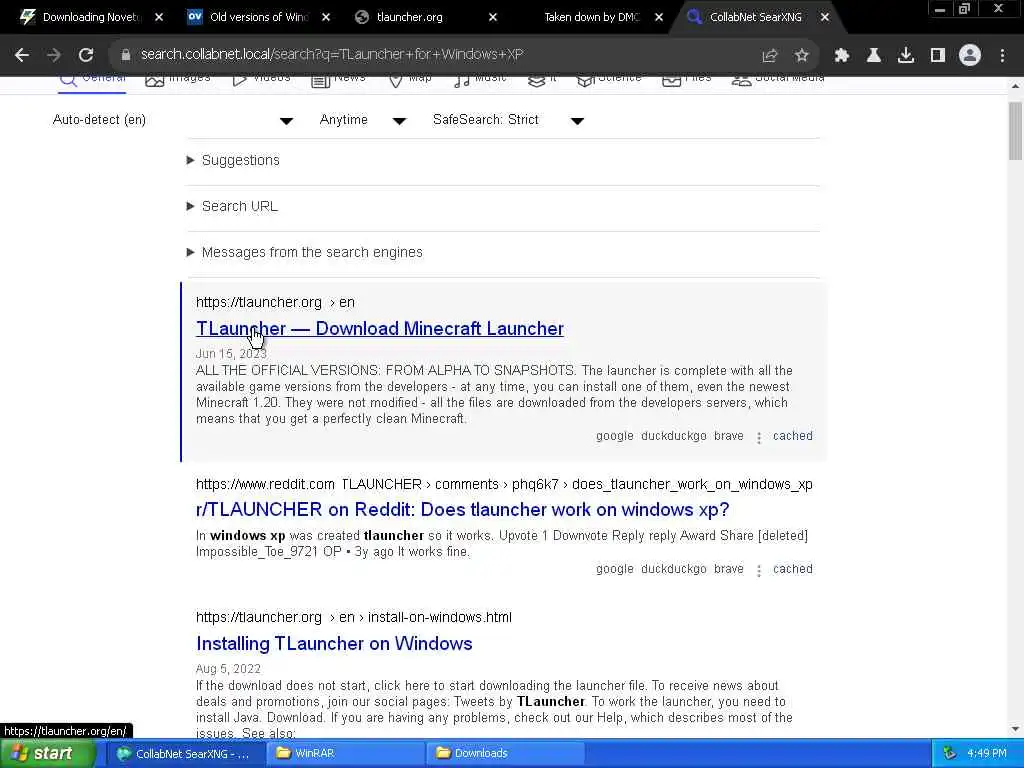Open engine options dots on TLauncher result
The width and height of the screenshot is (1024, 768).
[759, 438]
